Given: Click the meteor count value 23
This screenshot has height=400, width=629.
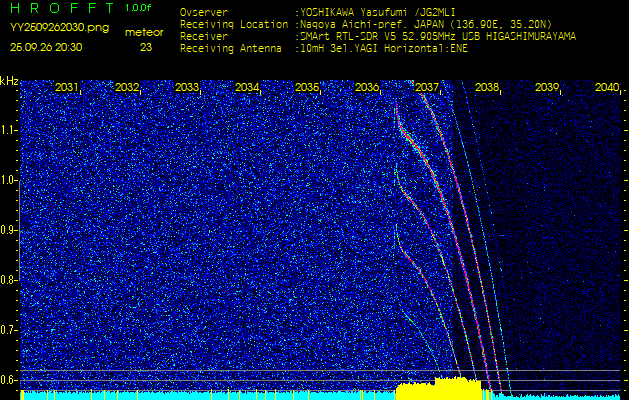Looking at the screenshot, I should pyautogui.click(x=146, y=47).
